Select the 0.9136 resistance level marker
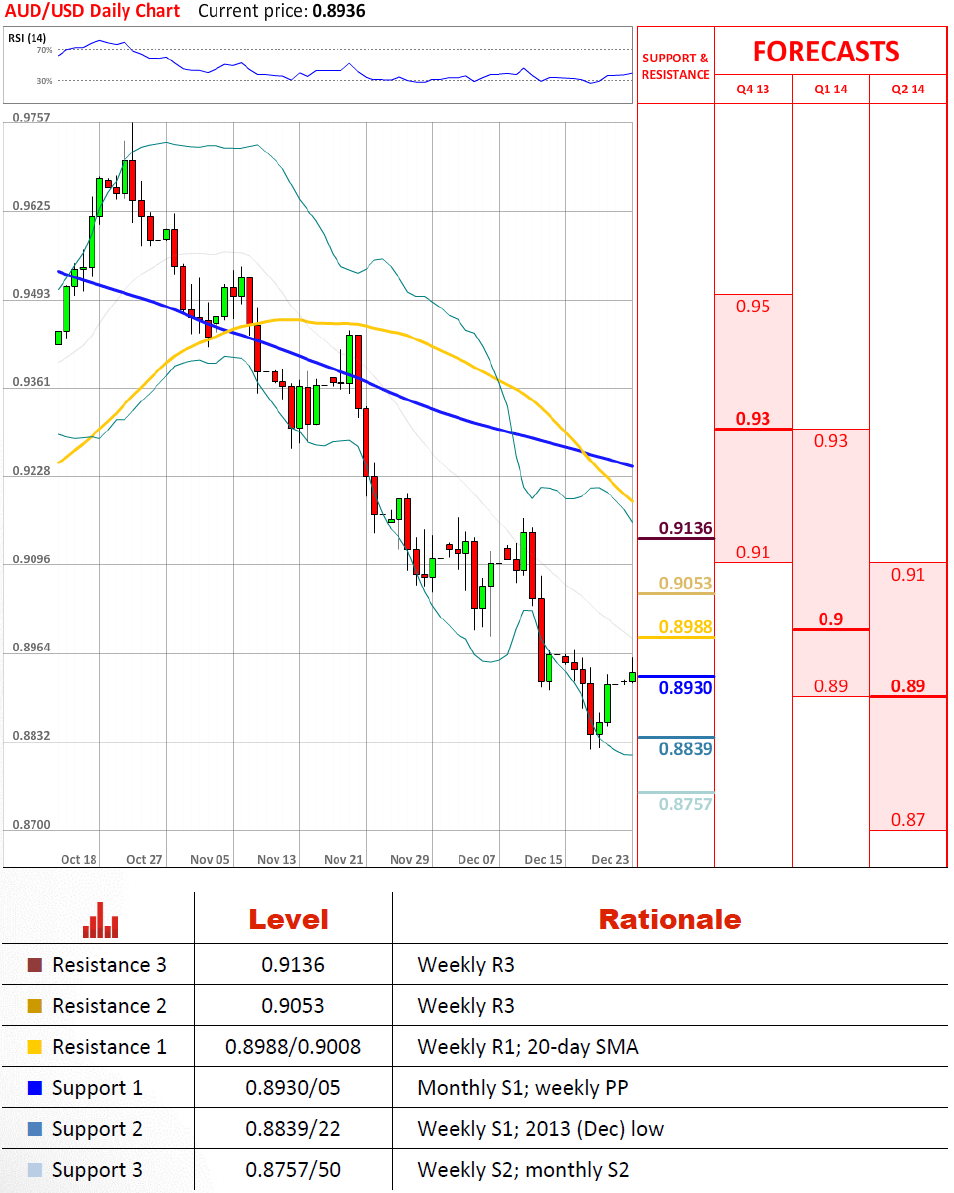The height and width of the screenshot is (1193, 954). [684, 528]
